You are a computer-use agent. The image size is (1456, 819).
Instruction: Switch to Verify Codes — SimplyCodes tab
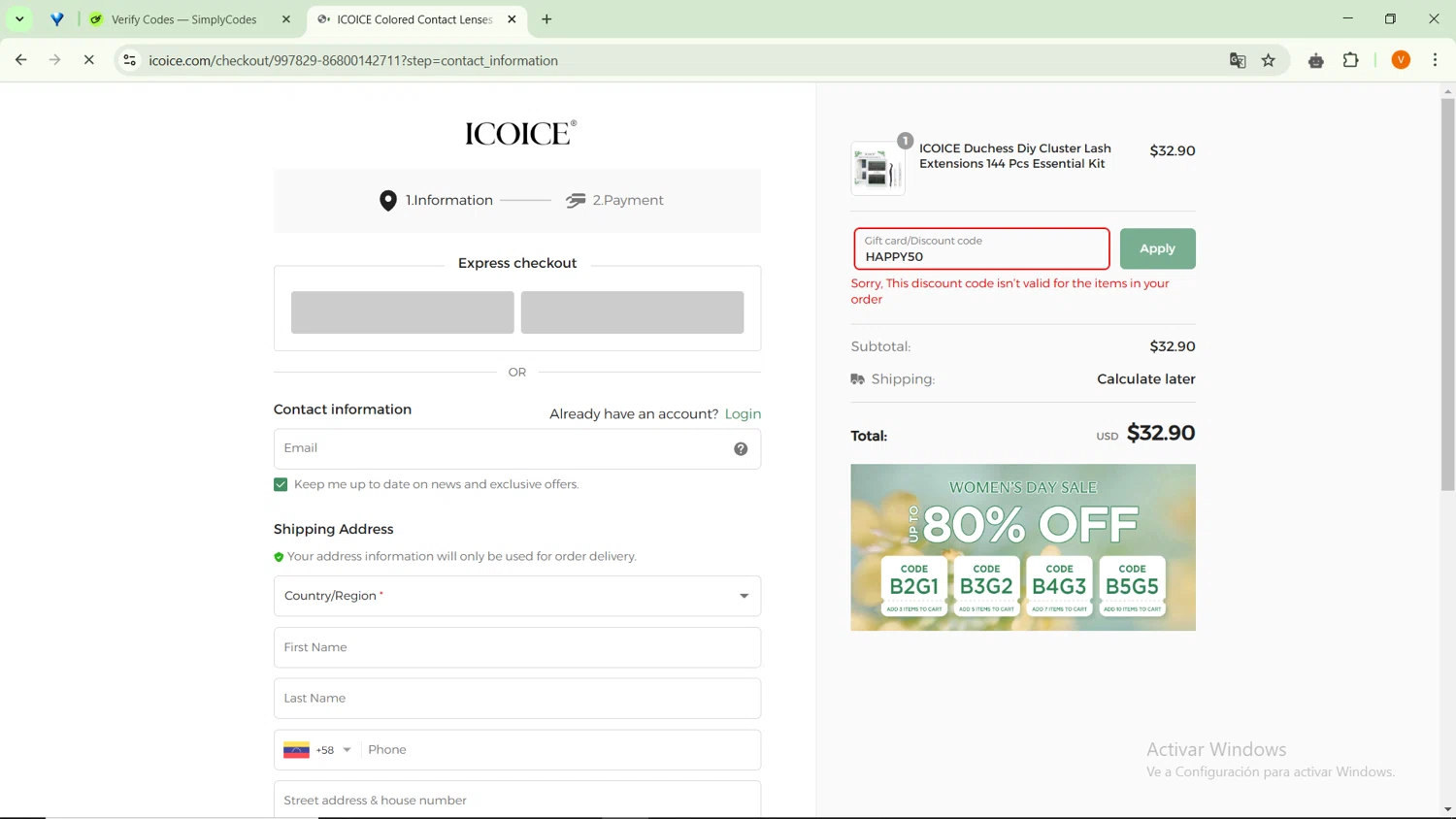(183, 19)
